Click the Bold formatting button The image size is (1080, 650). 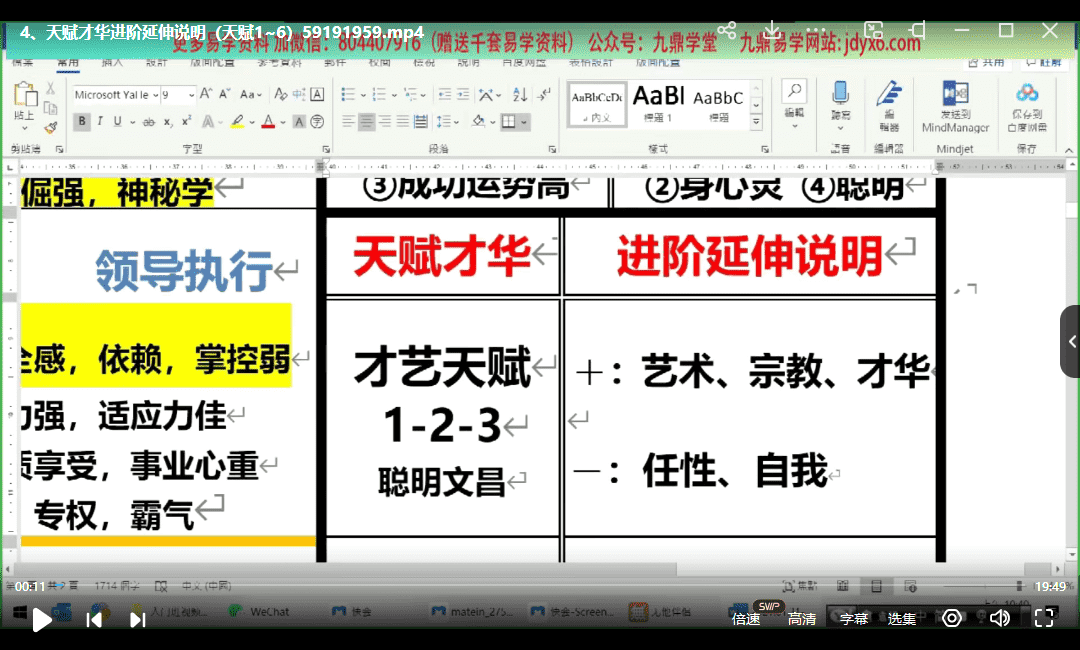coord(82,122)
